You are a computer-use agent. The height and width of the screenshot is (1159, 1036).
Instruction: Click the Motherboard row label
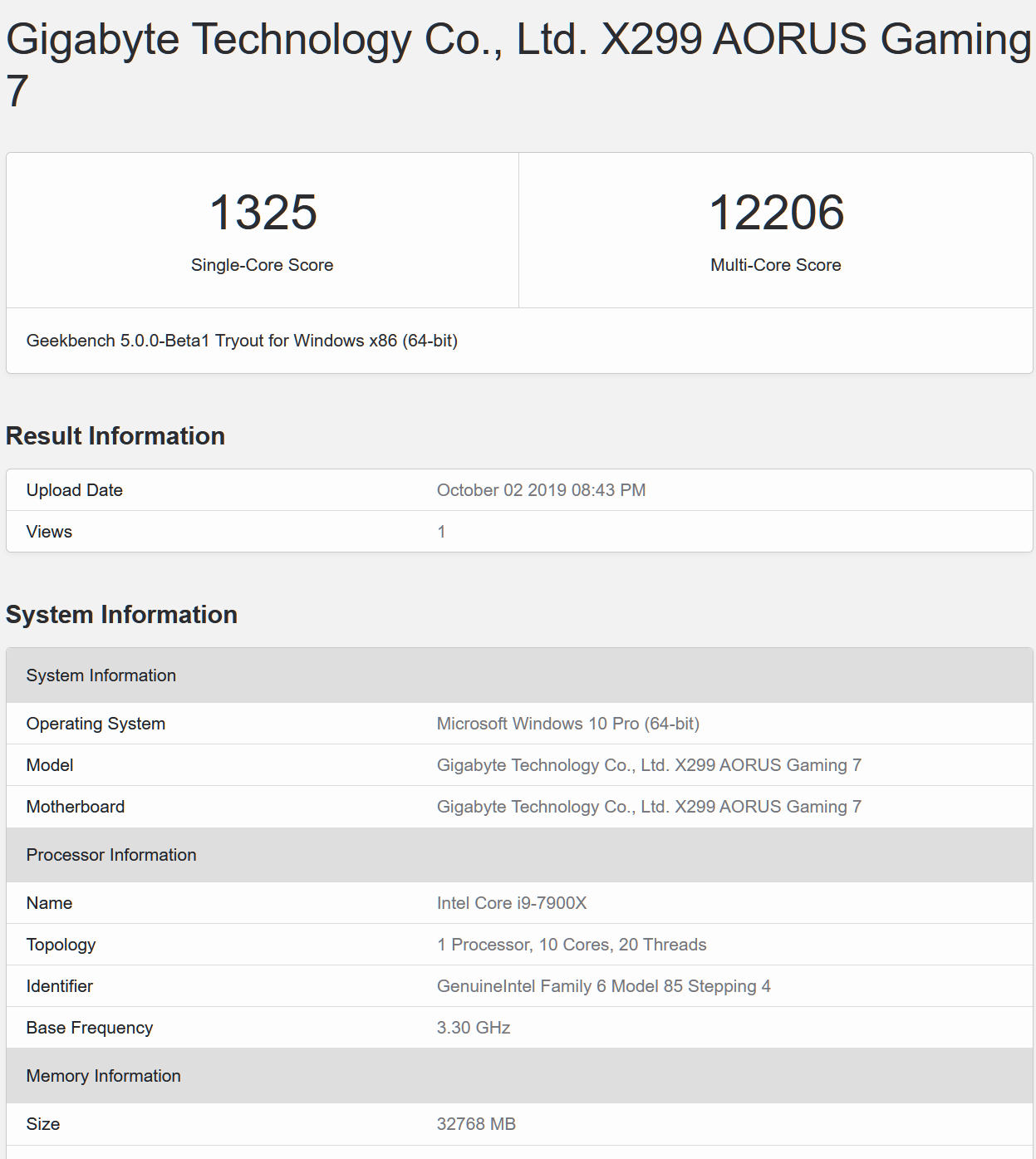click(76, 807)
